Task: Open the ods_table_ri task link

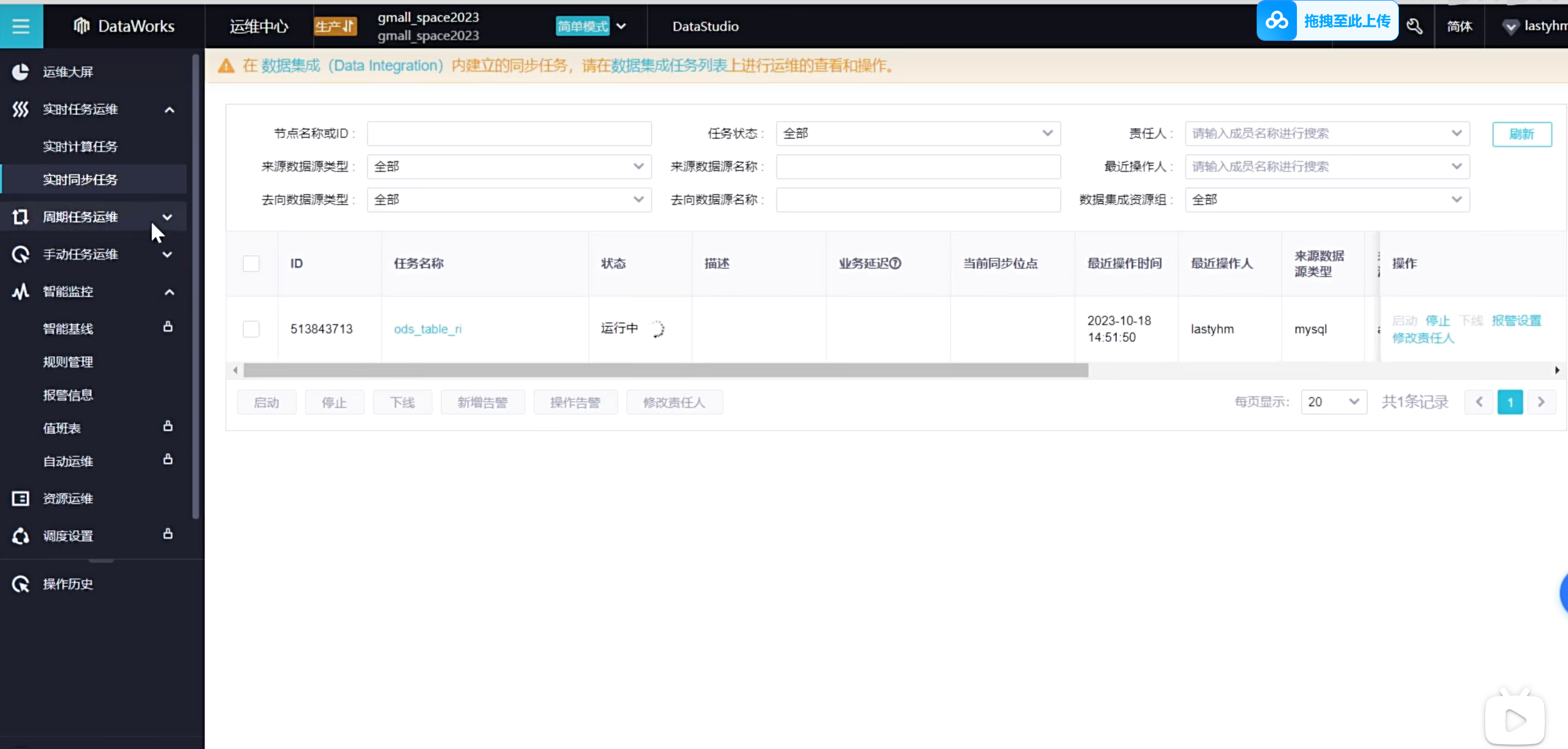Action: (x=427, y=329)
